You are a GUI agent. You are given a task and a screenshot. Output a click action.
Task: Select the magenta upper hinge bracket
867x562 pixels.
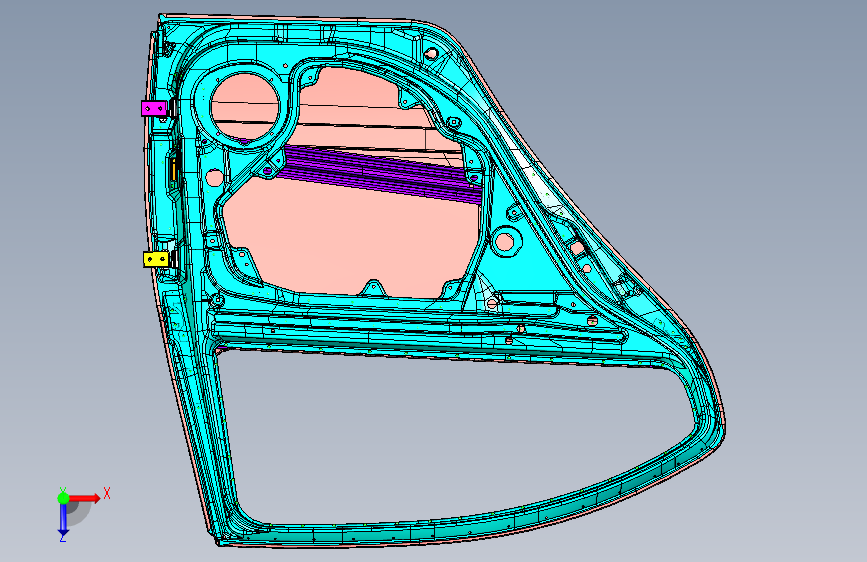tap(154, 108)
